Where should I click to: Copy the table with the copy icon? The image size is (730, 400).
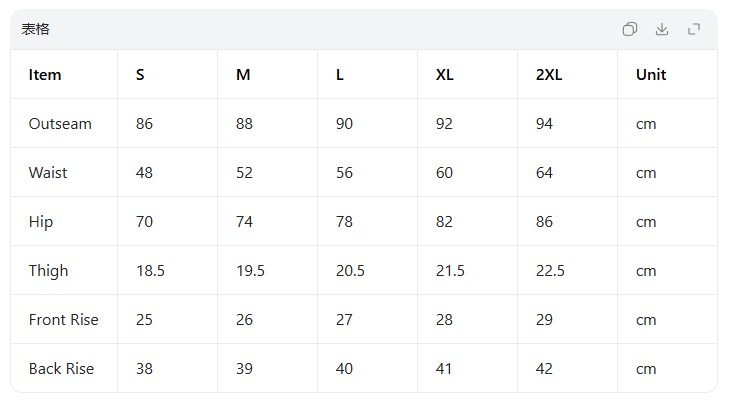click(x=630, y=29)
